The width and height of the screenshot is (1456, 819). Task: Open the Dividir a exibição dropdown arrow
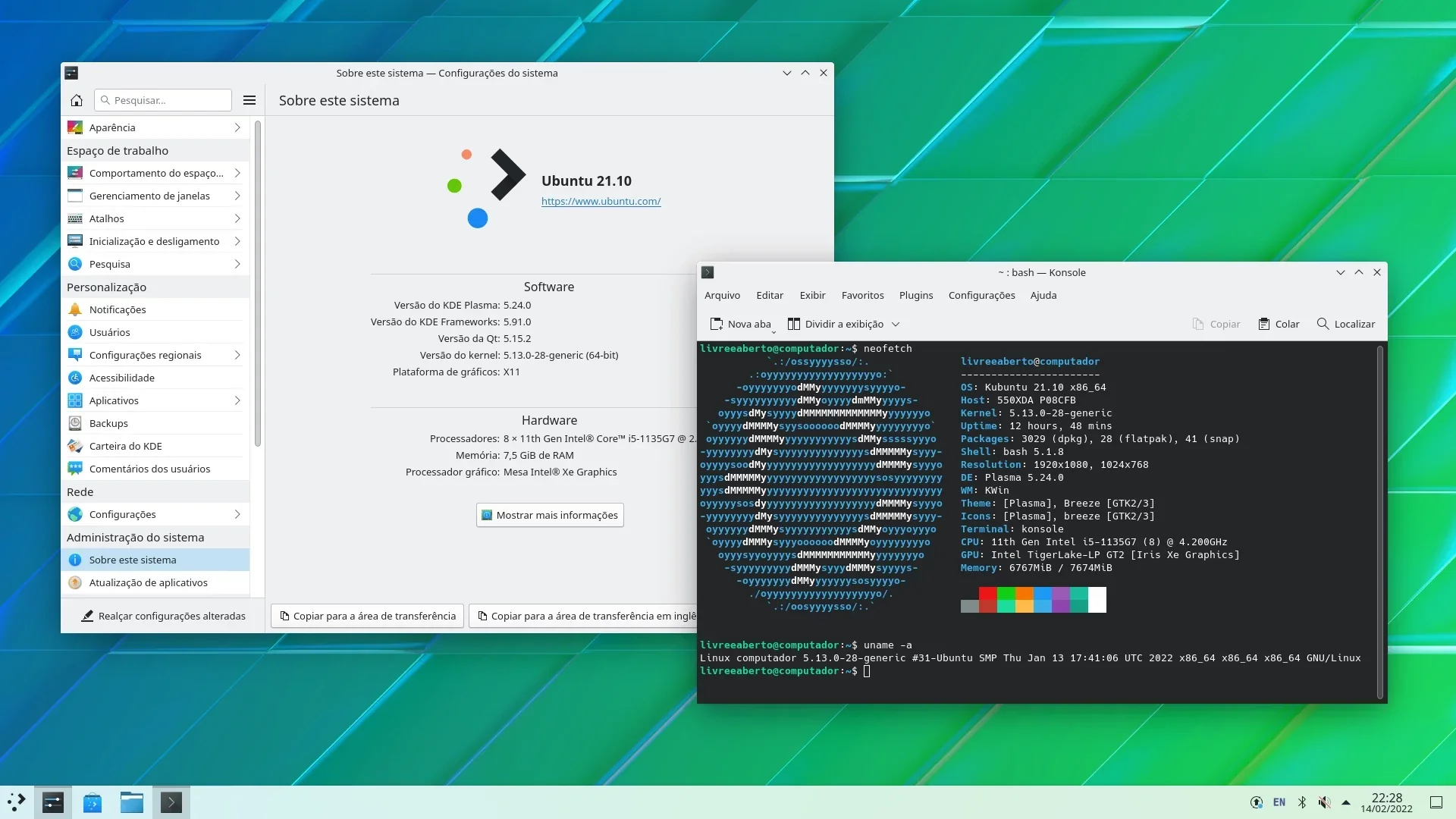[896, 324]
